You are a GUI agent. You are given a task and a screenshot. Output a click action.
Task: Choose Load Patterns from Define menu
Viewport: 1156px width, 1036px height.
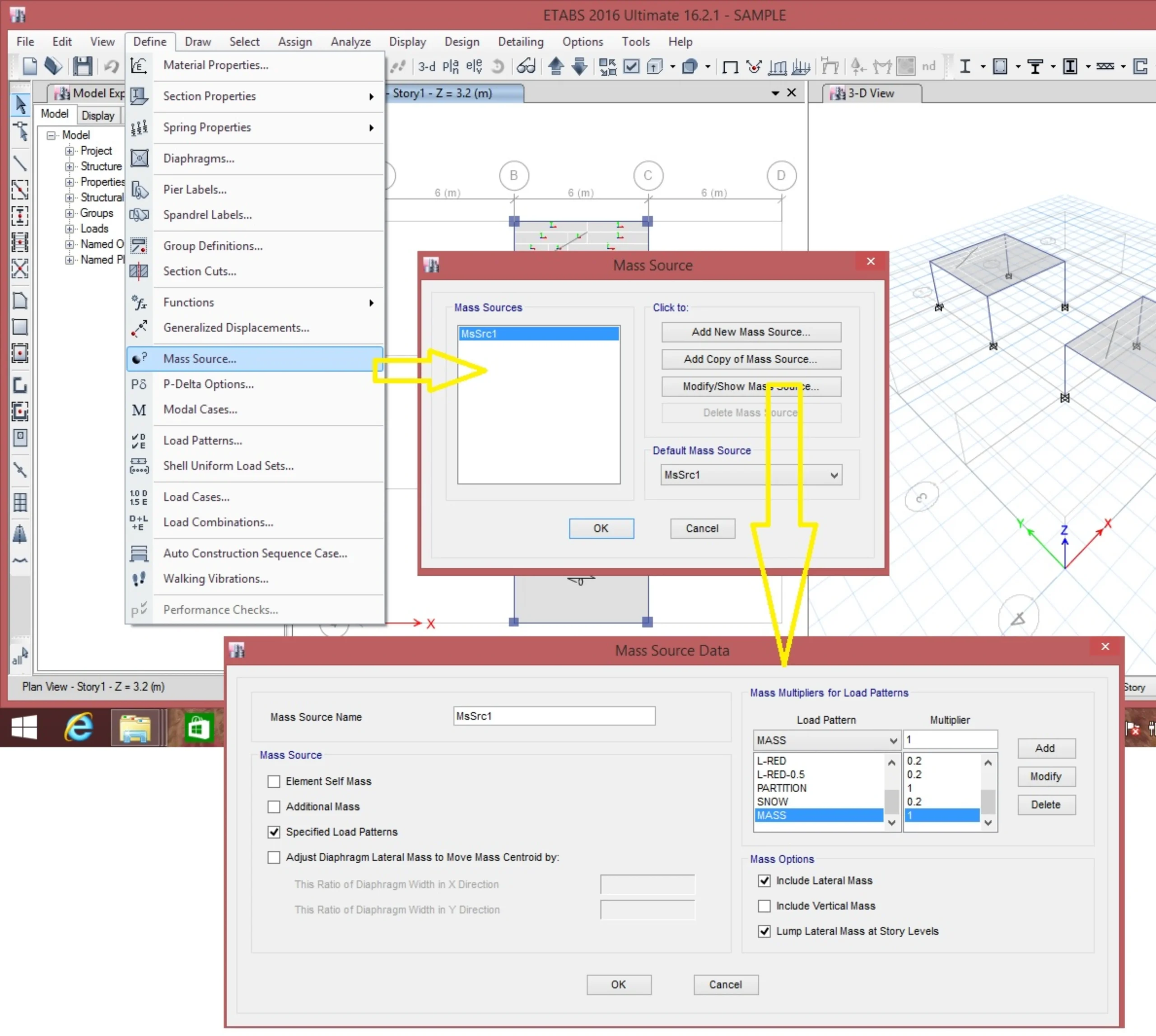point(202,441)
